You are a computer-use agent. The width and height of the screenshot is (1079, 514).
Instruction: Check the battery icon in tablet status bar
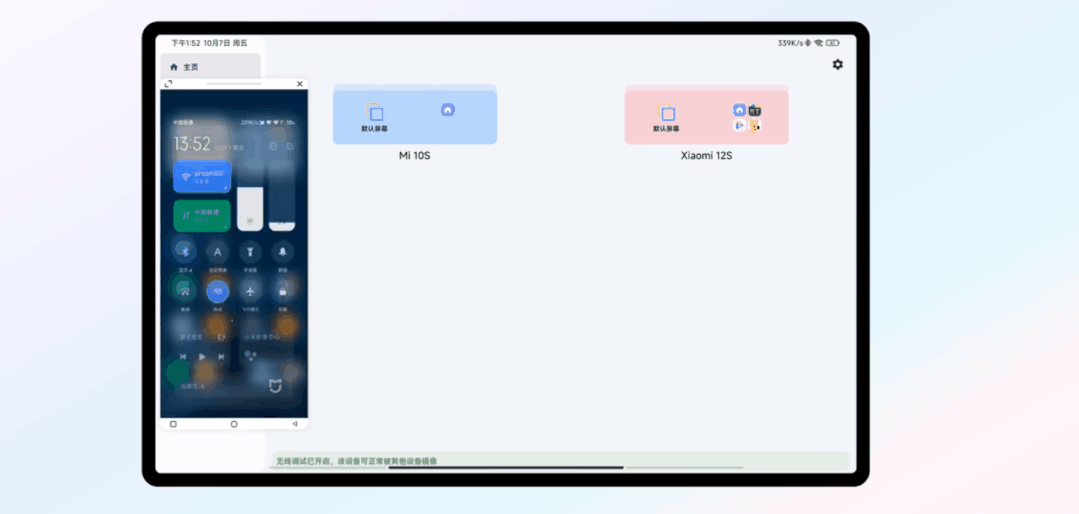(x=833, y=43)
